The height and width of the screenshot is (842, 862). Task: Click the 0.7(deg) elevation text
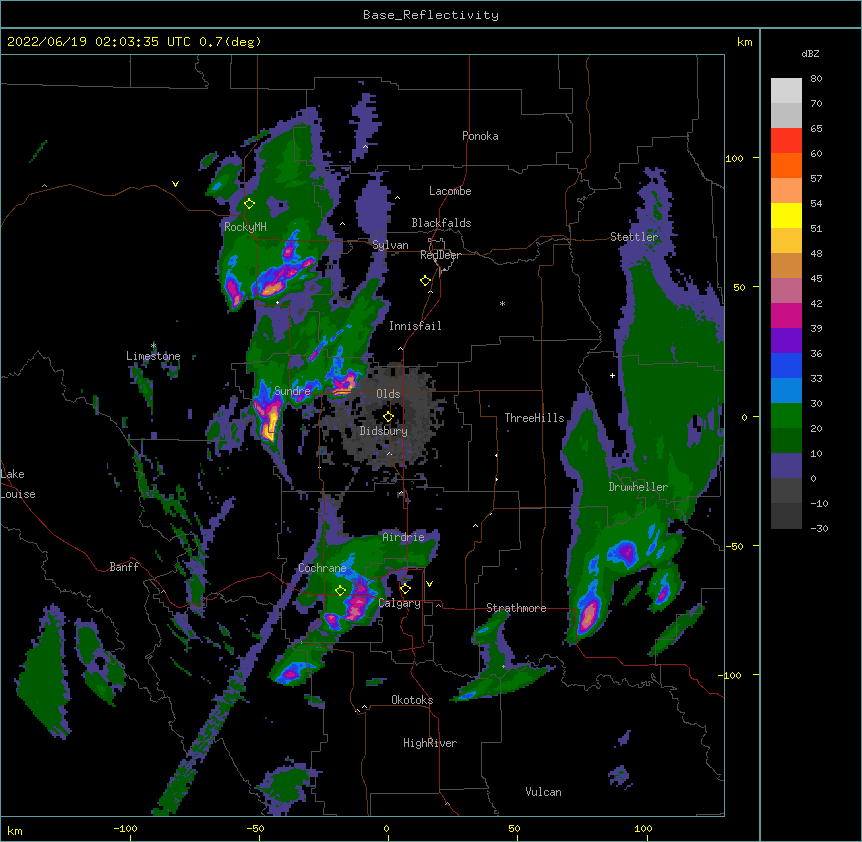click(x=230, y=42)
